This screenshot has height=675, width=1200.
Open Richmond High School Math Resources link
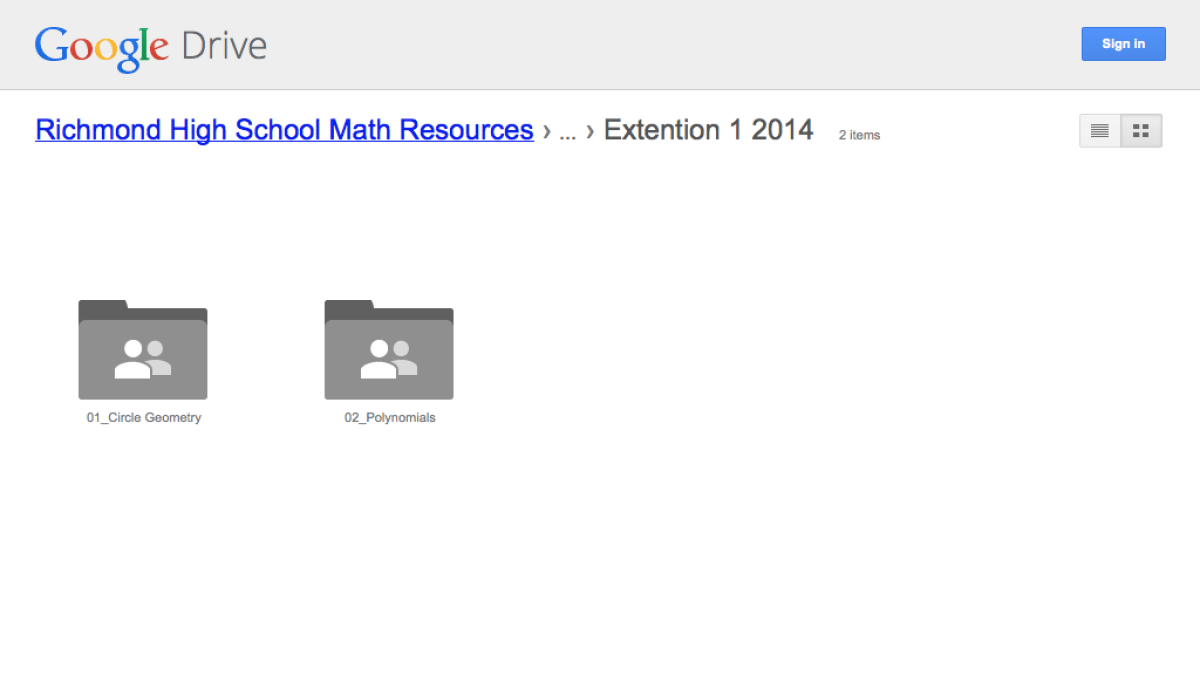coord(284,129)
